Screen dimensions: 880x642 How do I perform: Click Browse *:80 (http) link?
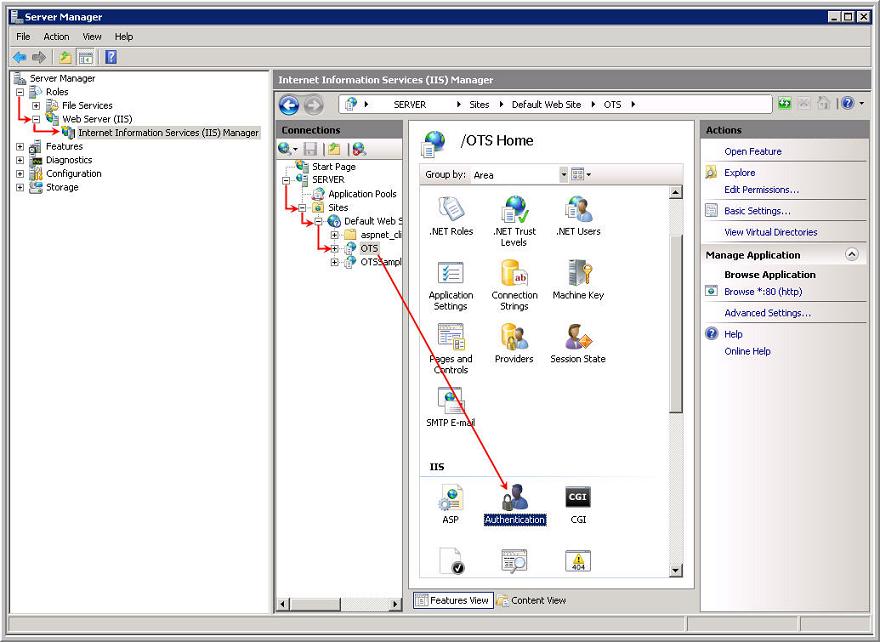[763, 292]
